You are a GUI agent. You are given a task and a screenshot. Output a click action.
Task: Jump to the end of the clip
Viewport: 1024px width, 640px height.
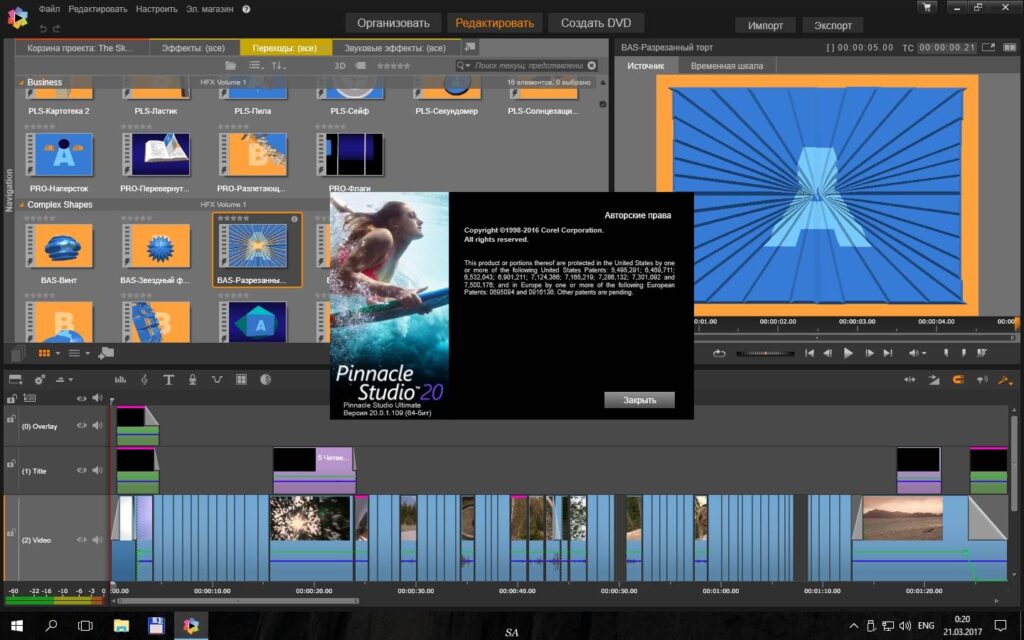pos(888,353)
